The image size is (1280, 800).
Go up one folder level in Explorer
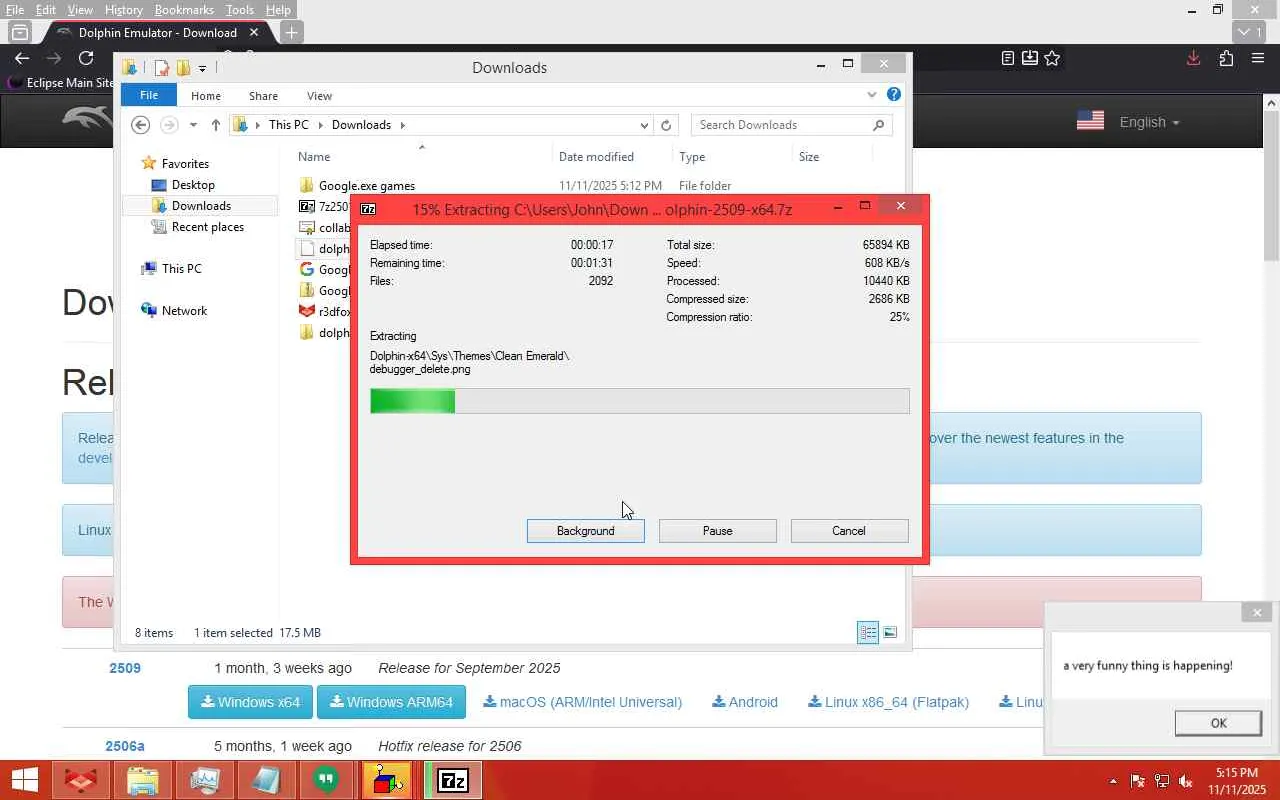pos(215,125)
